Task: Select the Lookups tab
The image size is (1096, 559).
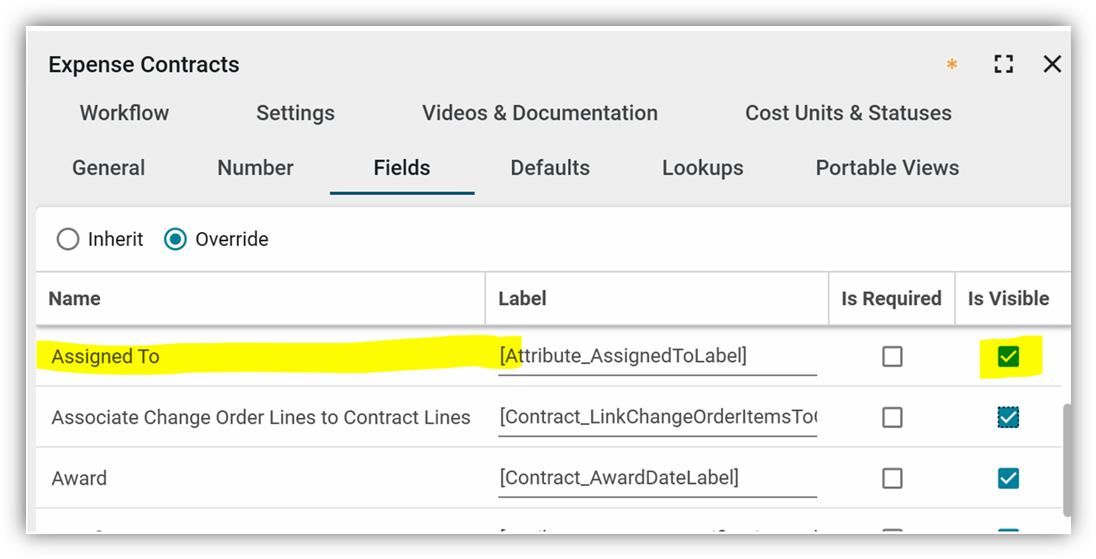Action: click(x=702, y=168)
